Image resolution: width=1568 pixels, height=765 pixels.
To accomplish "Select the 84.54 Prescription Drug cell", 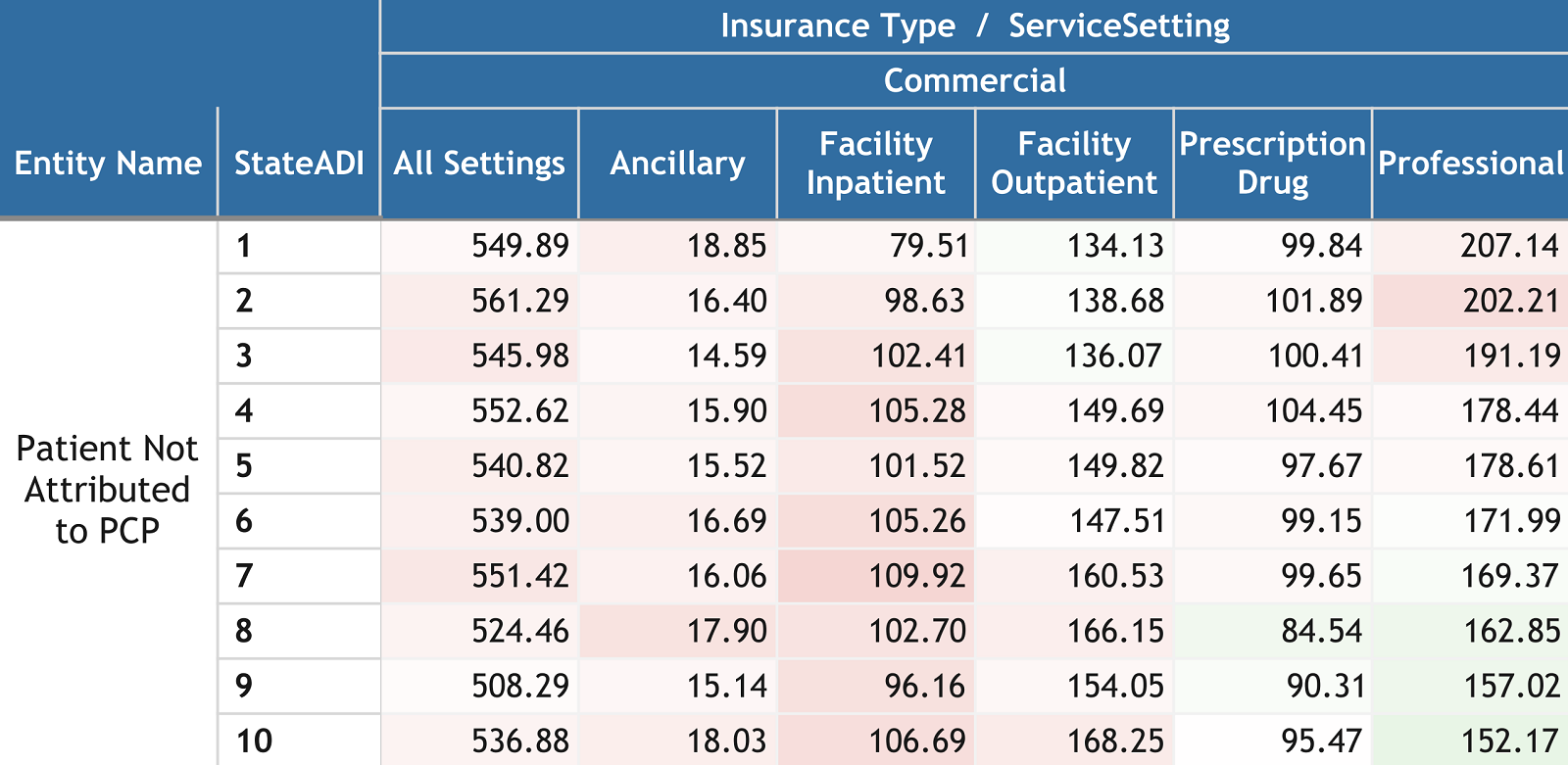I will click(1321, 631).
